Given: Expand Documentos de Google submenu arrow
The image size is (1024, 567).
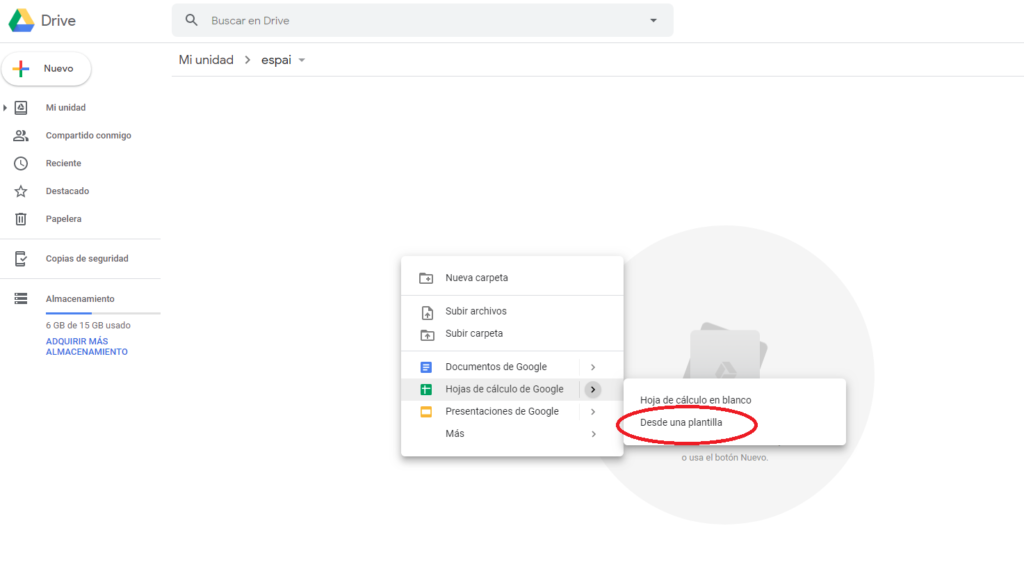Looking at the screenshot, I should point(593,367).
